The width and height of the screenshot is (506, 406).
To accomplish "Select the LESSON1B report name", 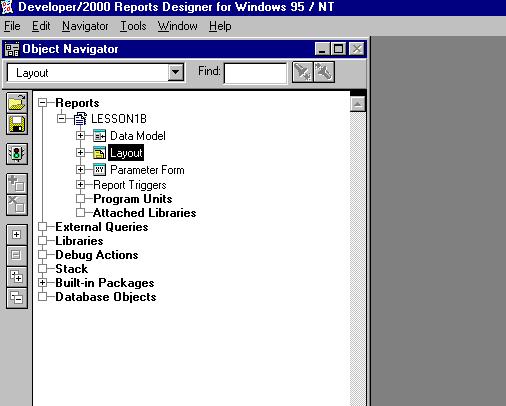I will (x=119, y=119).
